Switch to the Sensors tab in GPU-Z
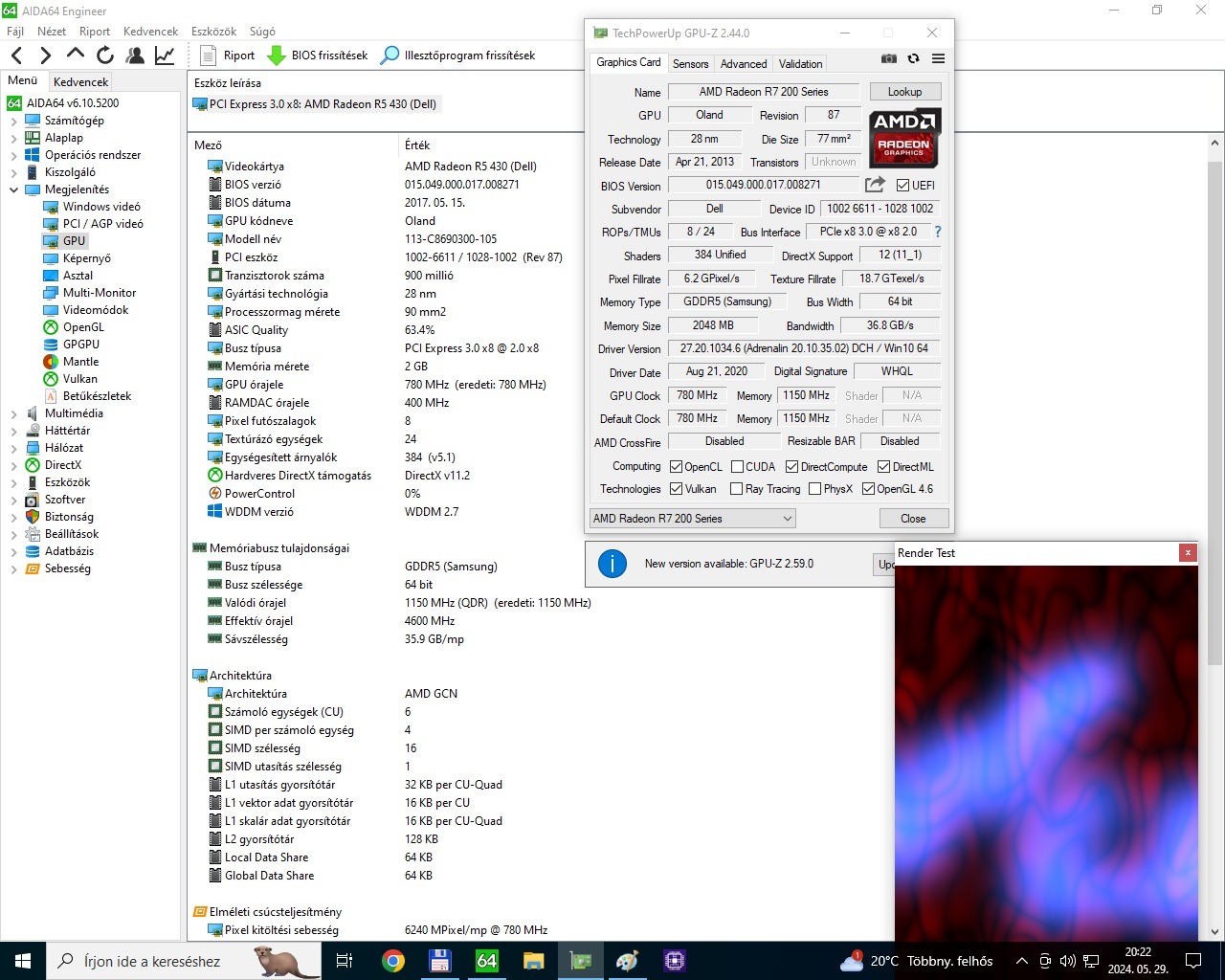Screen dimensions: 1225x980 [x=690, y=63]
